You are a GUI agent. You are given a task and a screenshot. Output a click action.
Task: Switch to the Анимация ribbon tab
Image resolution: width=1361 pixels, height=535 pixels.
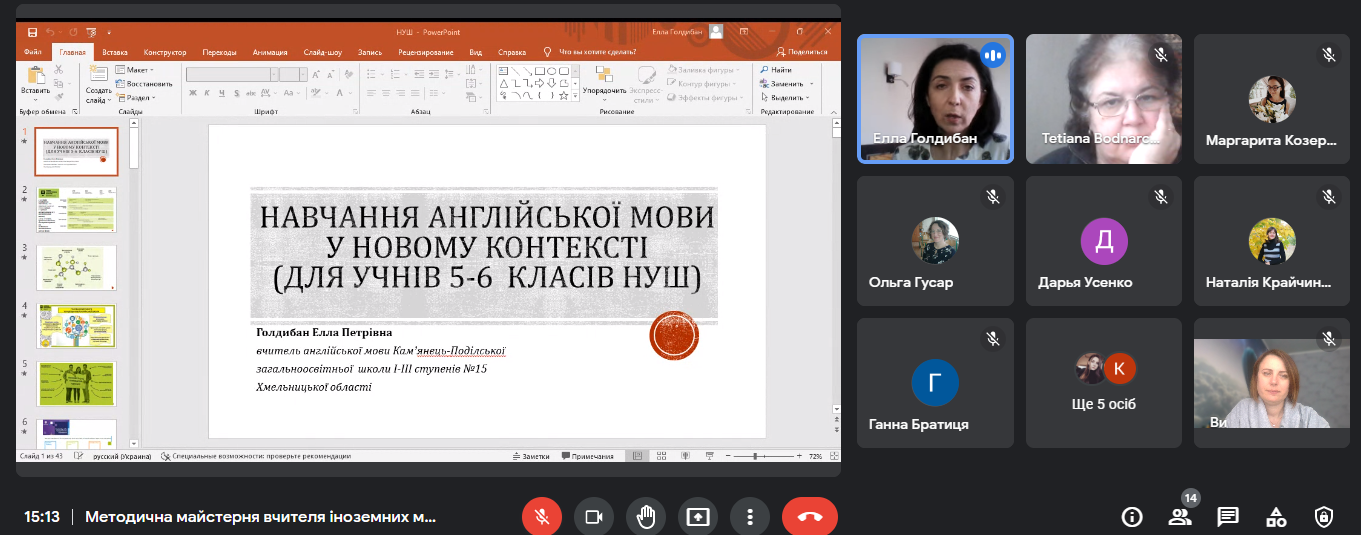[270, 52]
